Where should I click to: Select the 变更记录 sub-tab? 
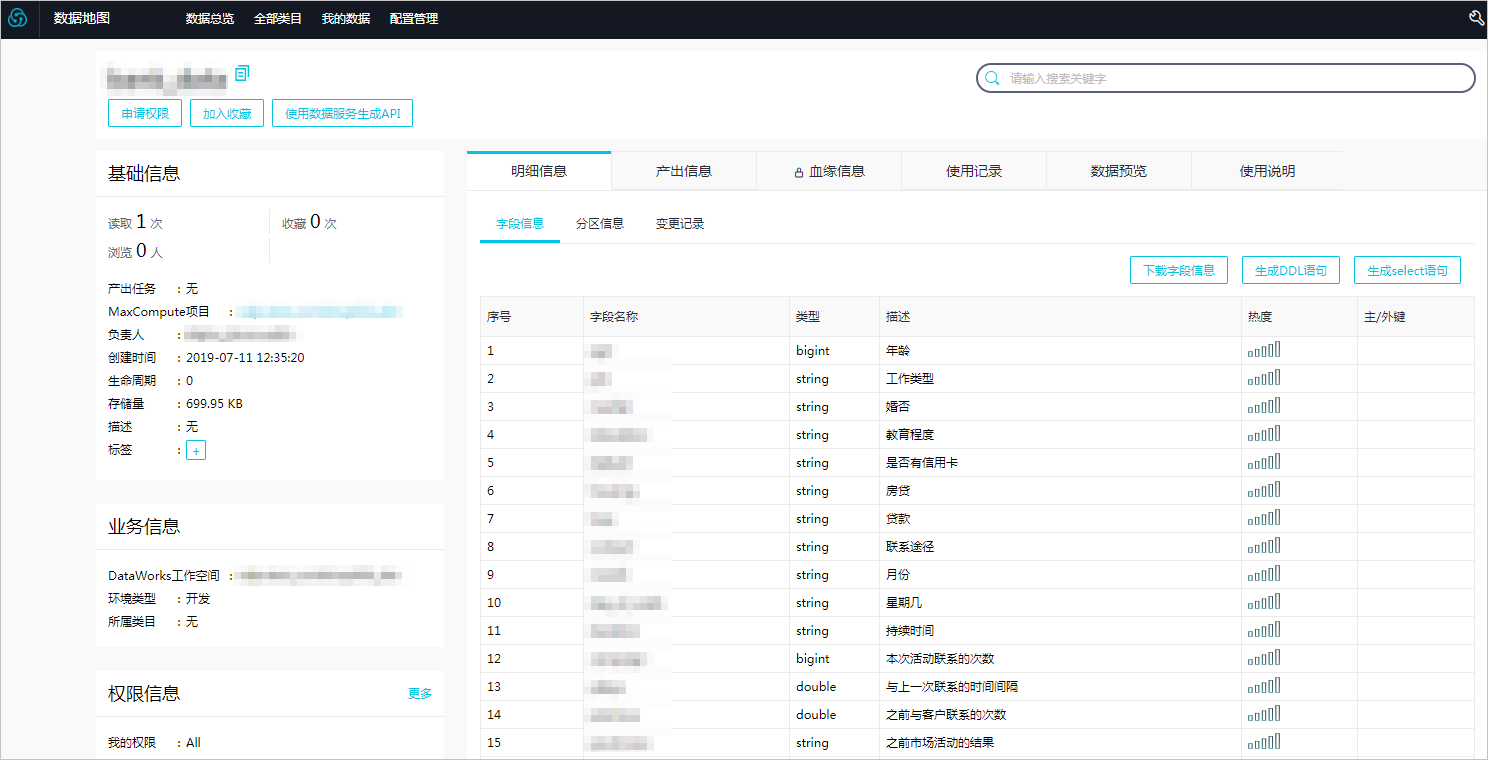click(x=680, y=224)
